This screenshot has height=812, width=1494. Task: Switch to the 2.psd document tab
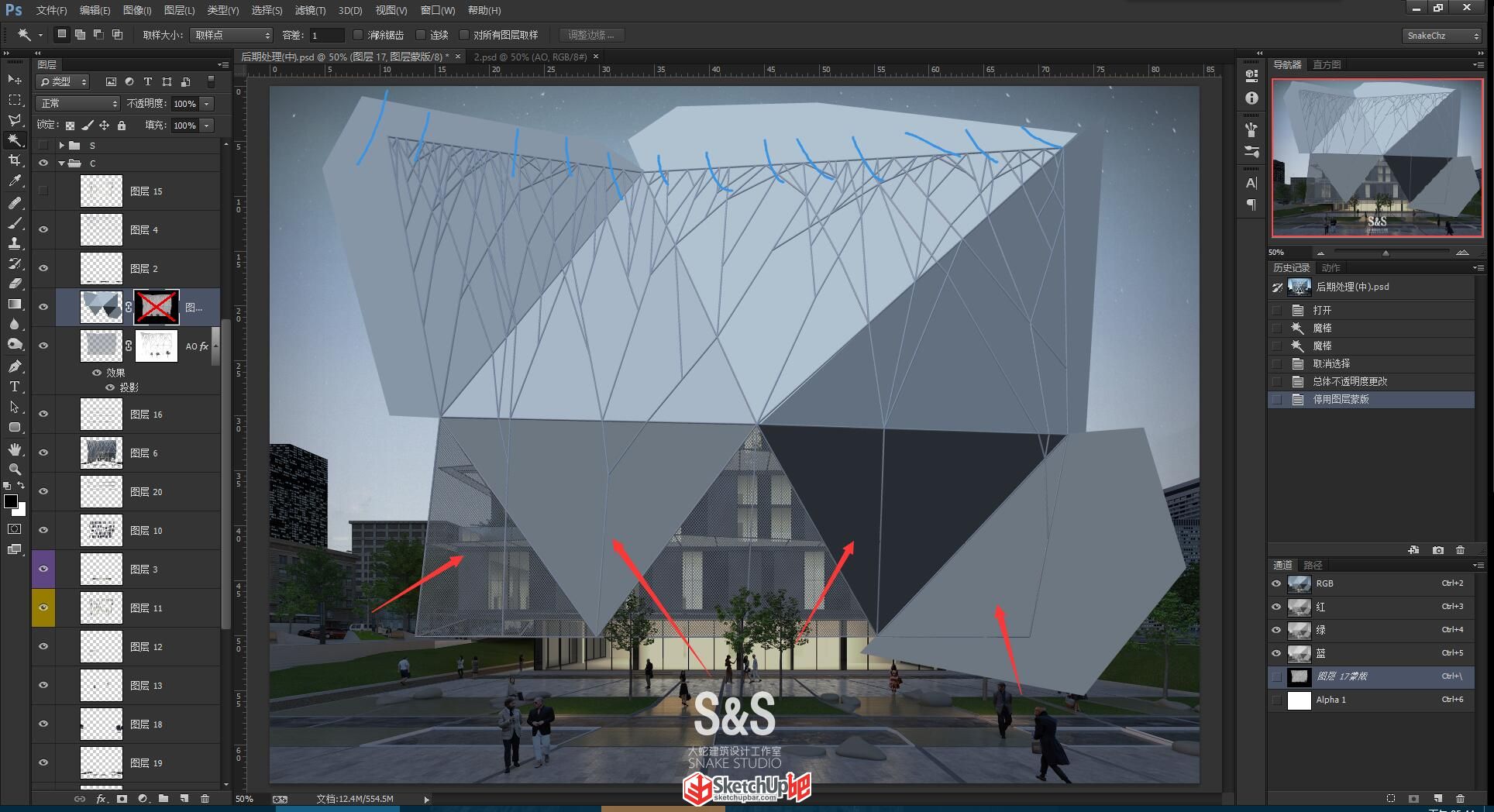pos(531,57)
